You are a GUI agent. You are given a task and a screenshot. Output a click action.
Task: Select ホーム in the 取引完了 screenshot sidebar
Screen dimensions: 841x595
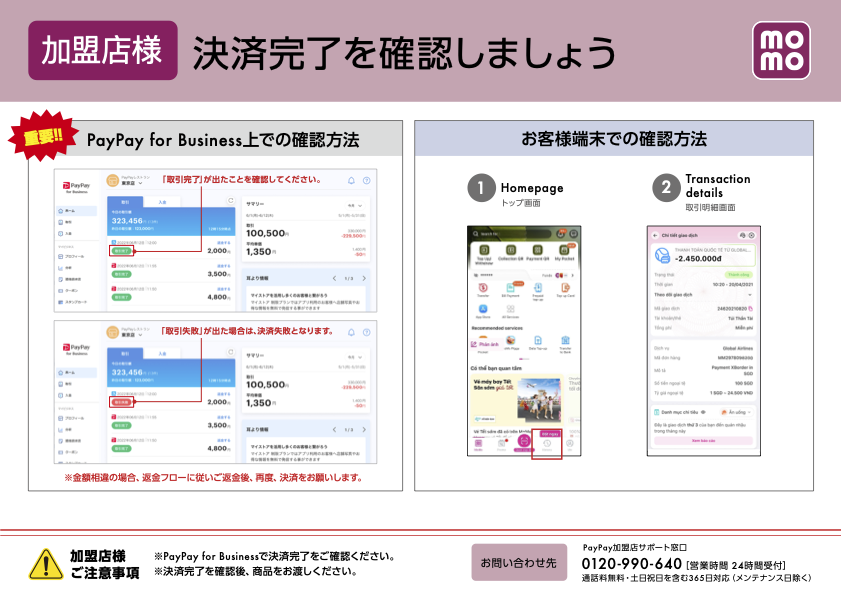77,211
